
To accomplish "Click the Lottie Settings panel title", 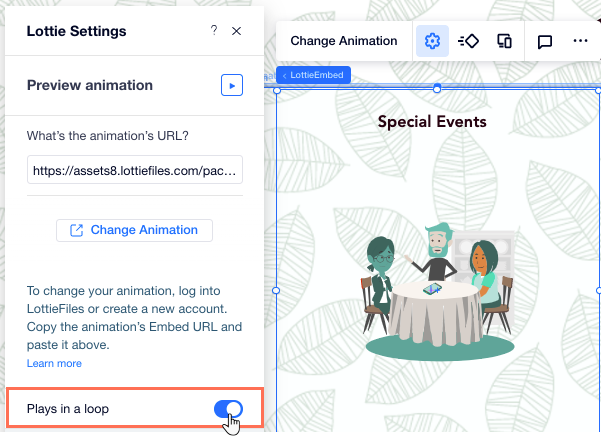I will click(76, 31).
